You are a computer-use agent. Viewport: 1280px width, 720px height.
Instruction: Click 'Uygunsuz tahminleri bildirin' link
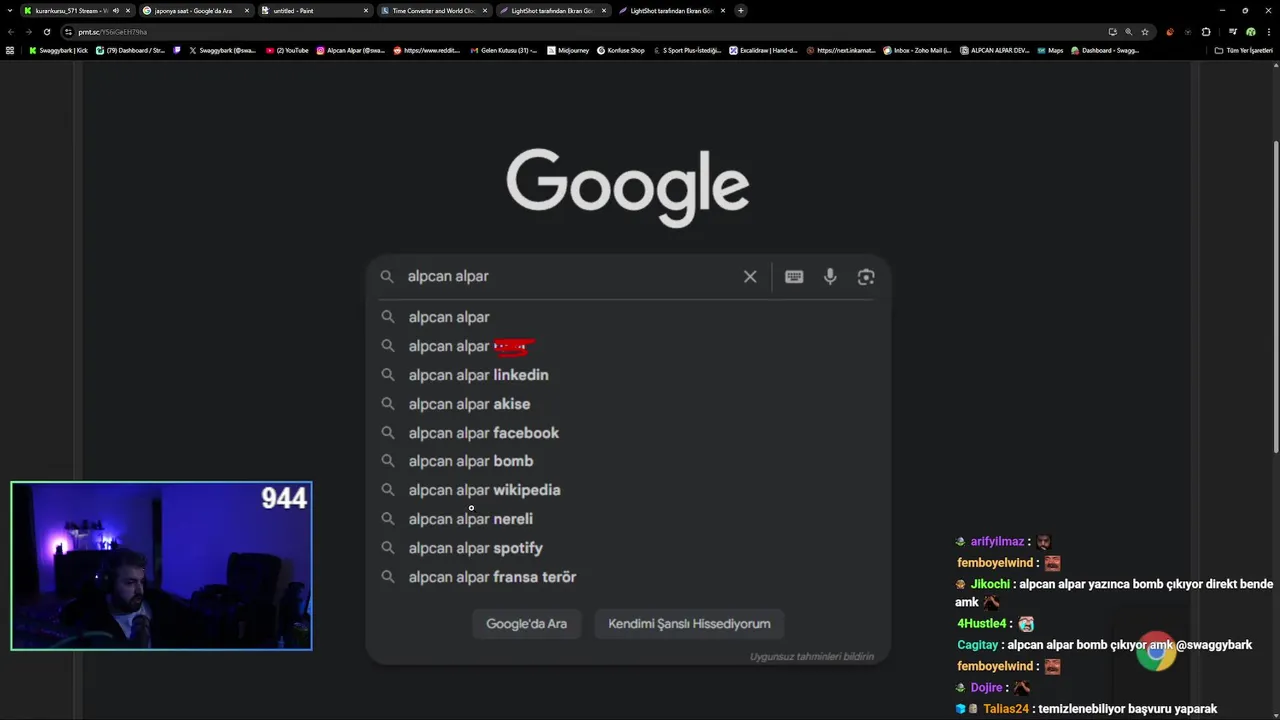click(x=812, y=657)
